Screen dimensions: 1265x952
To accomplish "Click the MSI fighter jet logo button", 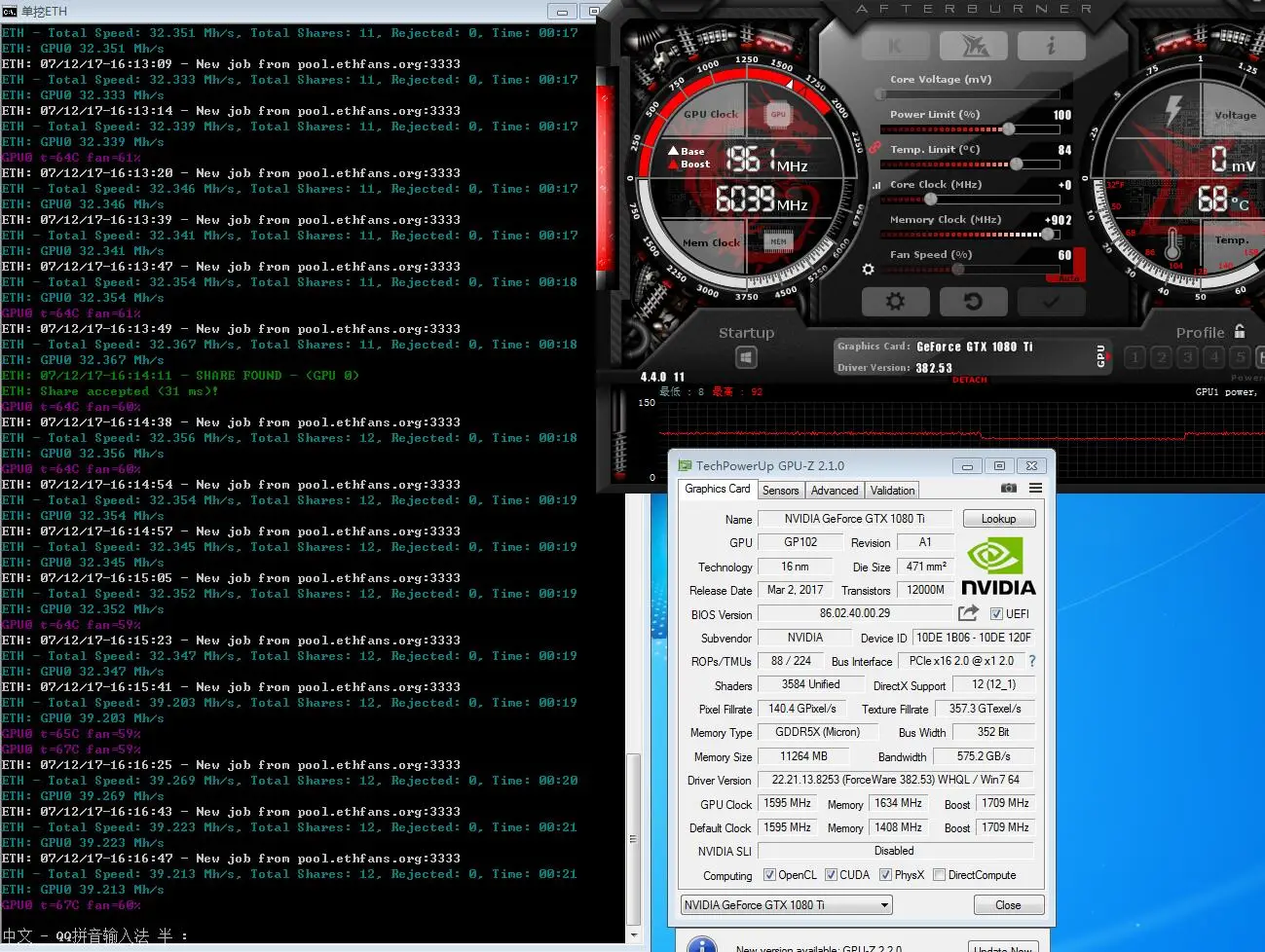I will 974,46.
